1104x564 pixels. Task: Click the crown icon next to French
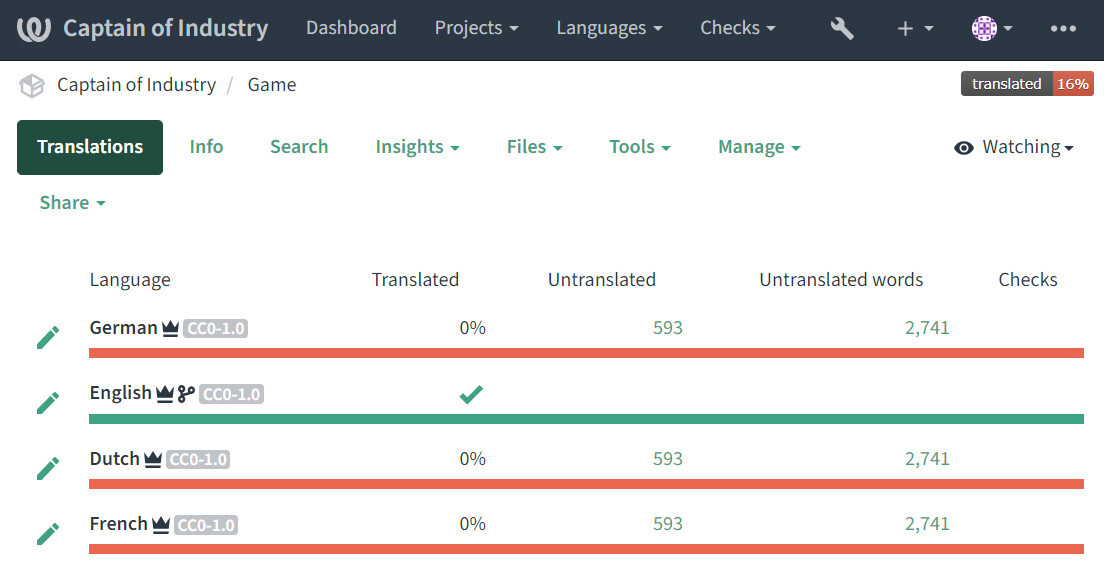(161, 525)
